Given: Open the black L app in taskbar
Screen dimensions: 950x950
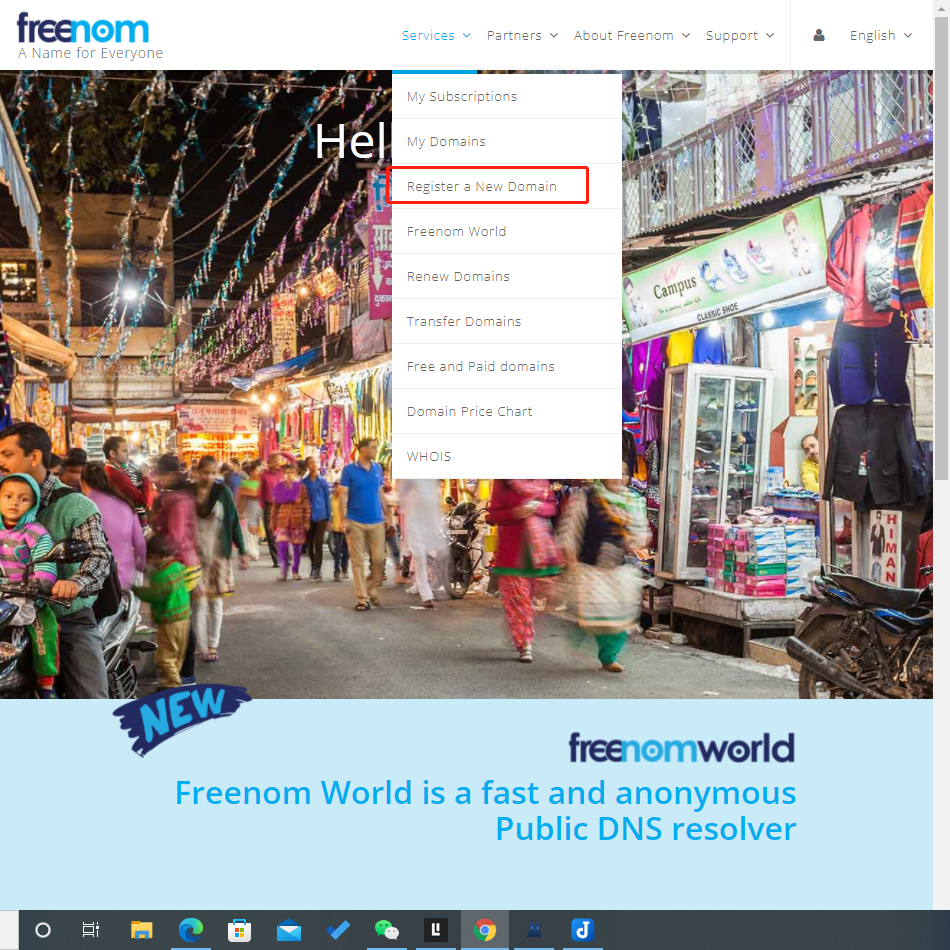Looking at the screenshot, I should [x=436, y=929].
